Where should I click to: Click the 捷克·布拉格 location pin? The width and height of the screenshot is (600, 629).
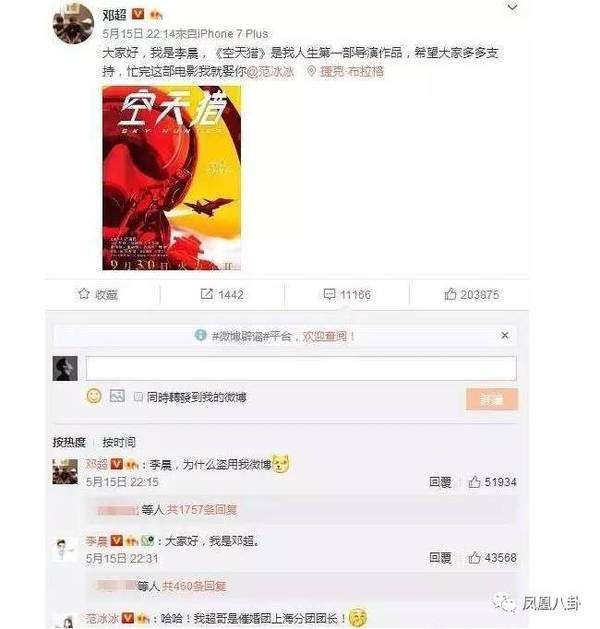point(311,71)
